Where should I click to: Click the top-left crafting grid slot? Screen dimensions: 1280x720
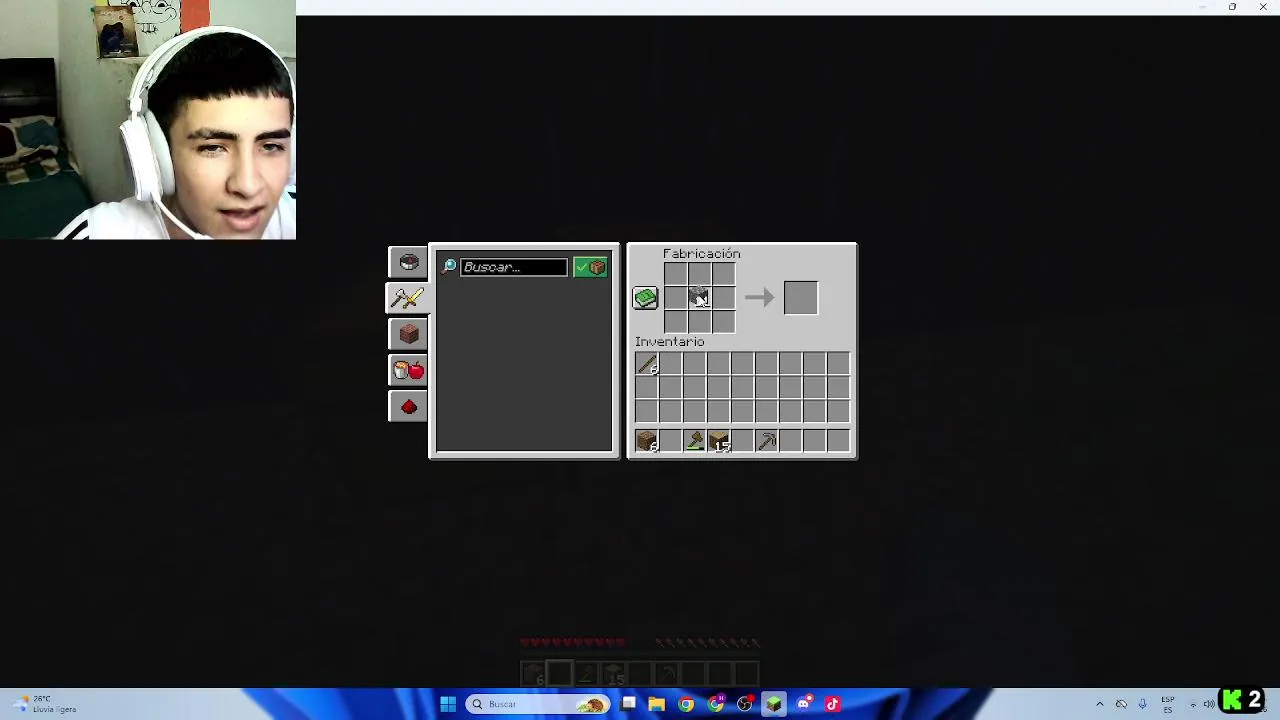675,274
